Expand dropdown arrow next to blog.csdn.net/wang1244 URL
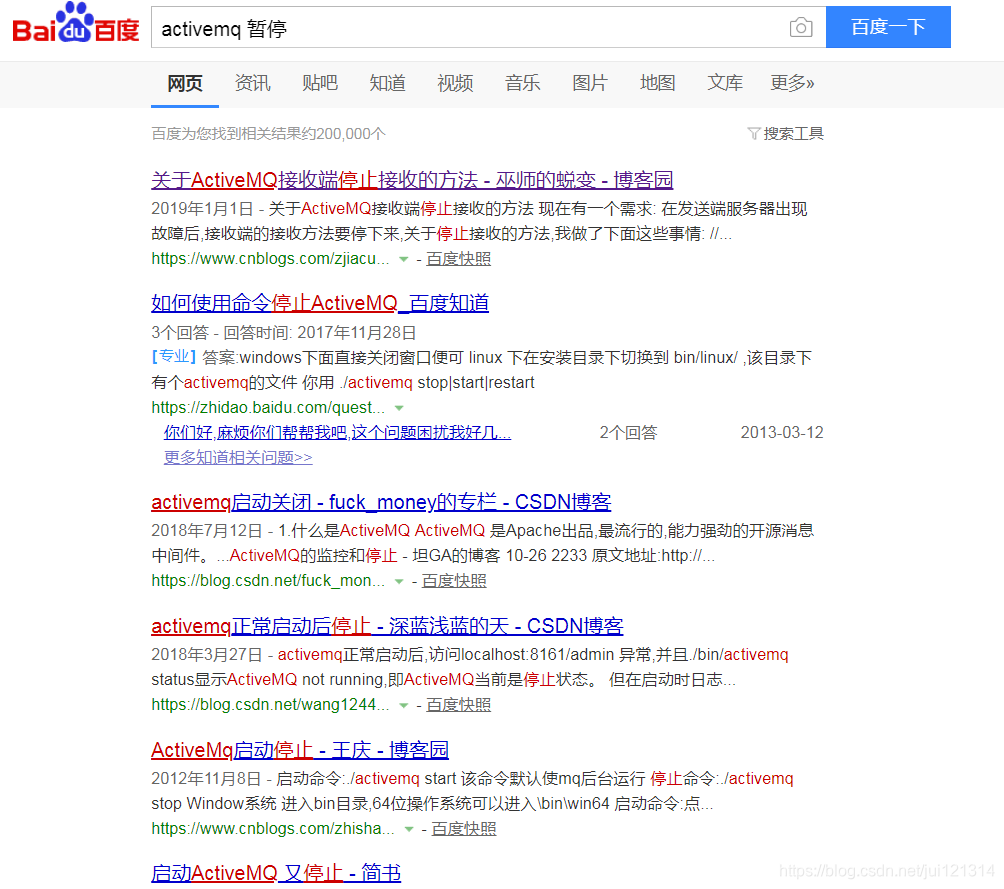The image size is (1004, 889). (x=403, y=705)
